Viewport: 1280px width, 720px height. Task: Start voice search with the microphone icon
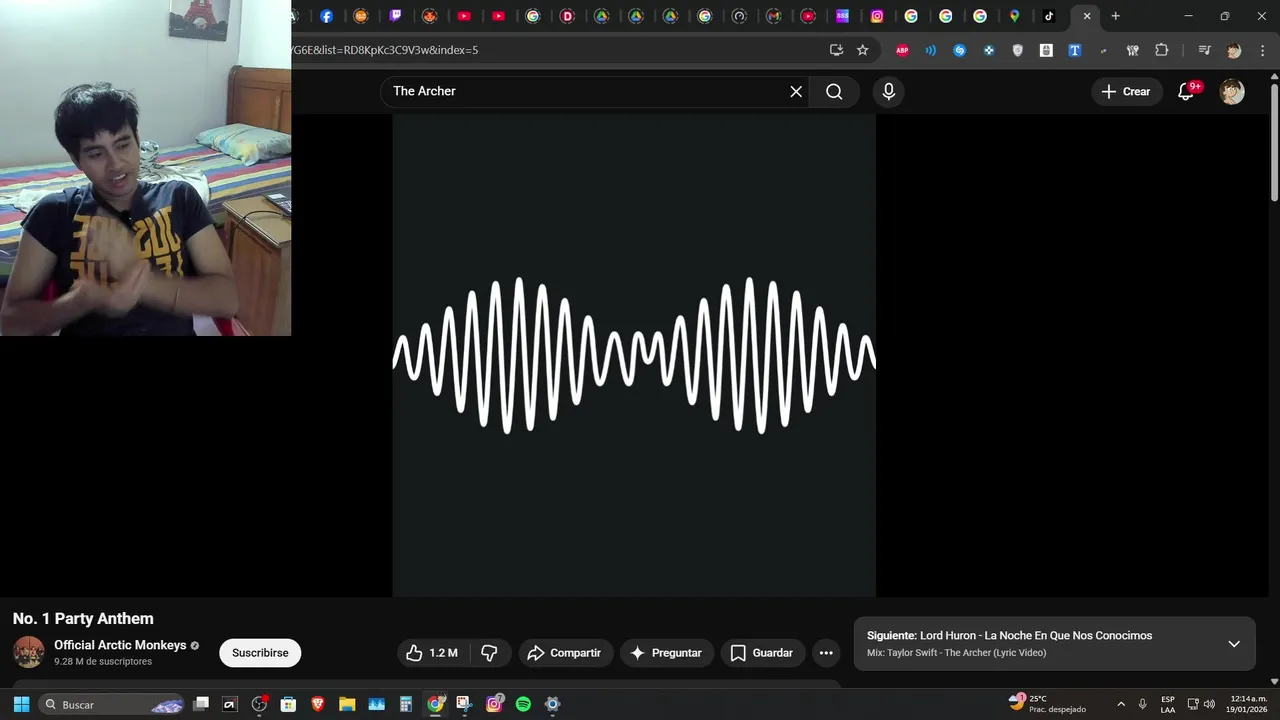(x=889, y=91)
